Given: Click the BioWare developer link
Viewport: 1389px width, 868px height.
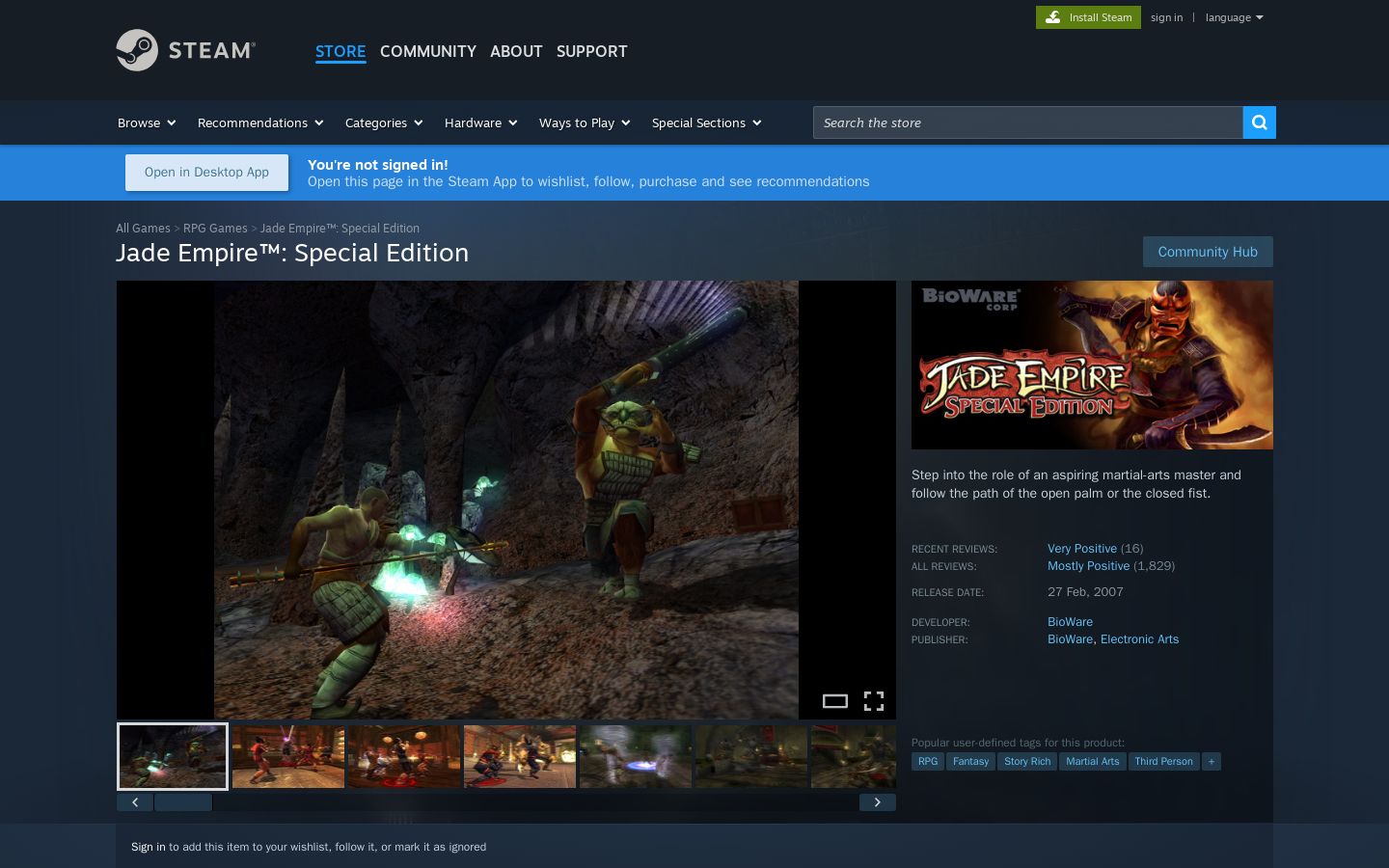Looking at the screenshot, I should 1070,622.
